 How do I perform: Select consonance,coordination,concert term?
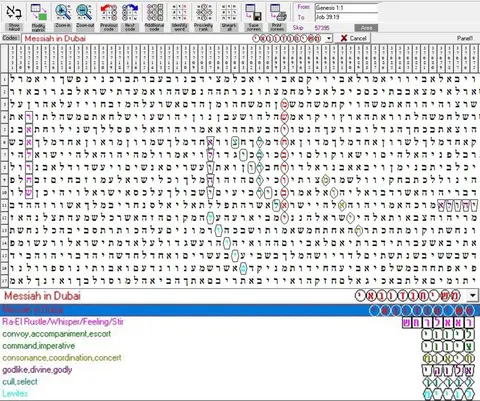coord(62,358)
